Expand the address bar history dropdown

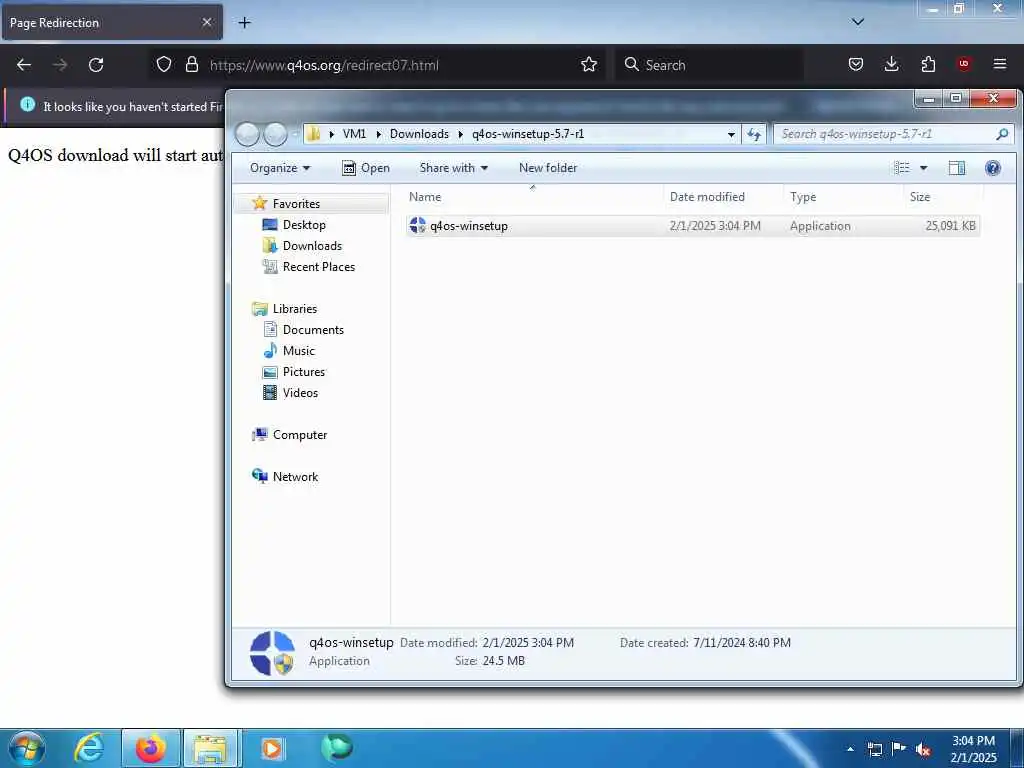(731, 135)
